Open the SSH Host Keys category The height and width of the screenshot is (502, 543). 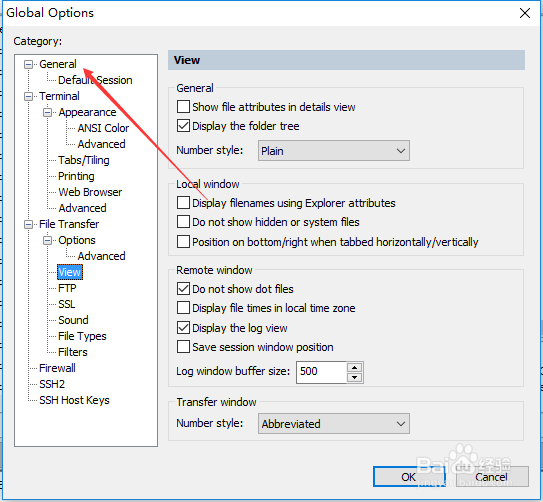74,400
